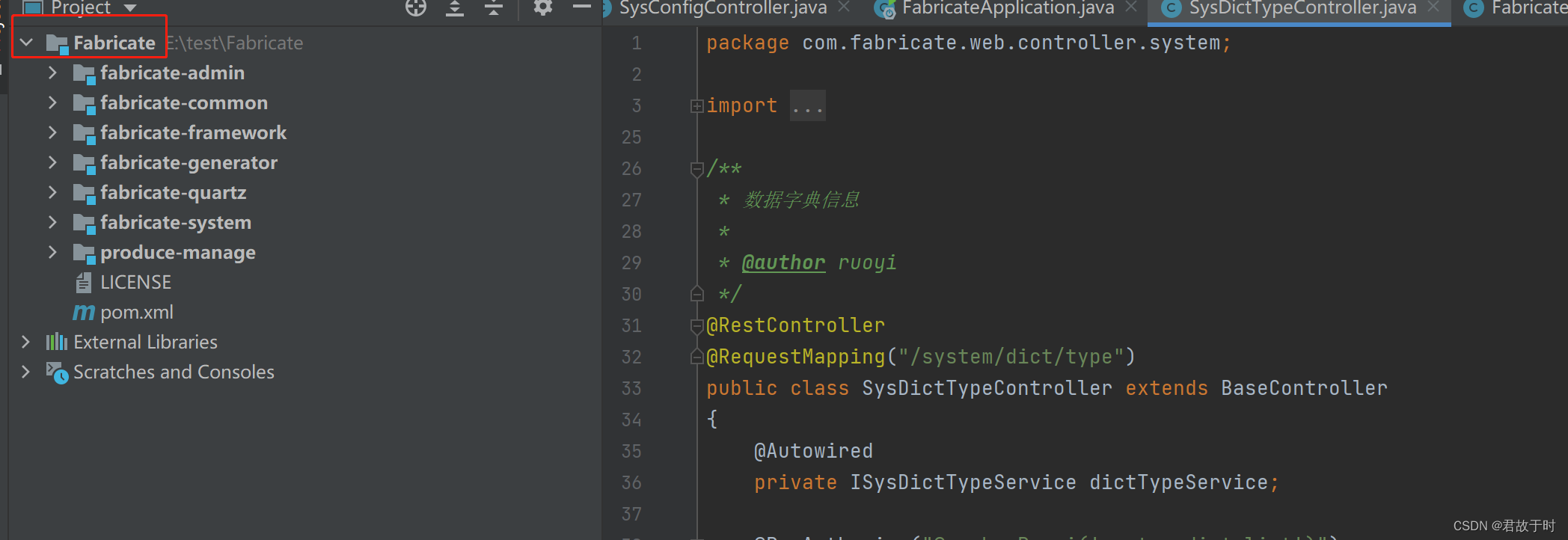
Task: Fold annotations at @RestController line
Action: (x=696, y=326)
